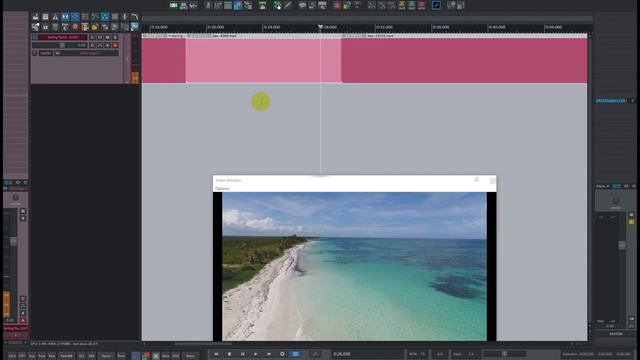This screenshot has height=360, width=640.
Task: Click the last button on the track name row
Action: (x=115, y=38)
